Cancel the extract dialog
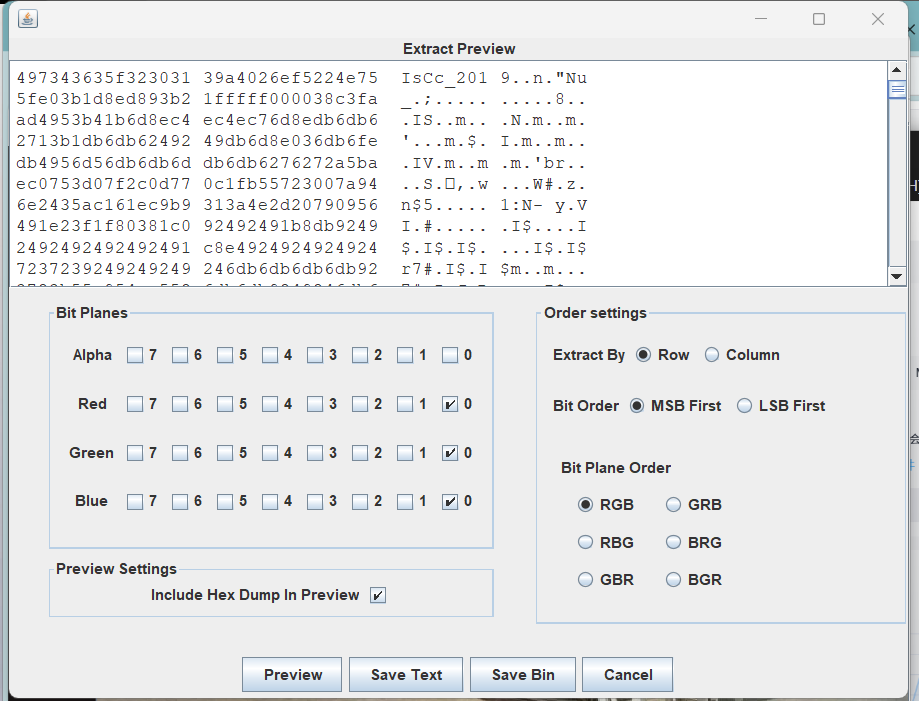This screenshot has width=919, height=701. click(627, 675)
